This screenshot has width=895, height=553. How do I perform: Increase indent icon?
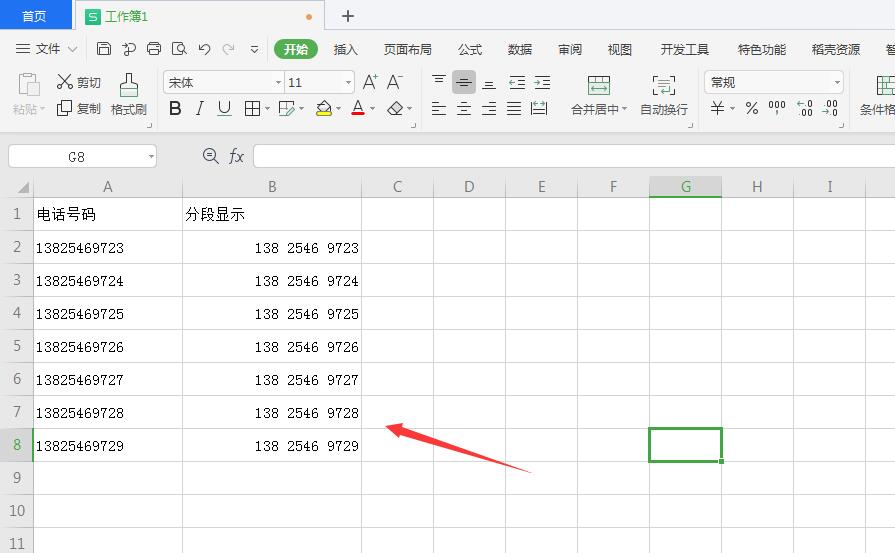click(542, 82)
